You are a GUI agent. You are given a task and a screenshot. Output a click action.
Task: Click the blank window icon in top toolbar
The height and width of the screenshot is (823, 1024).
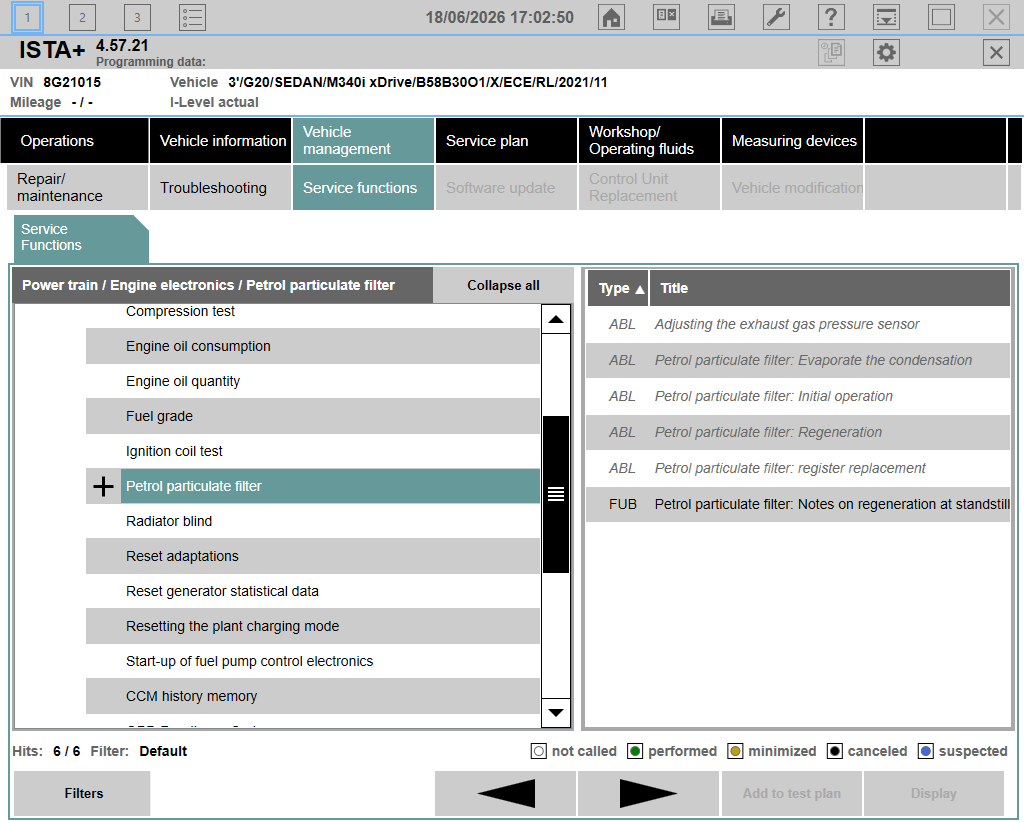click(x=941, y=18)
